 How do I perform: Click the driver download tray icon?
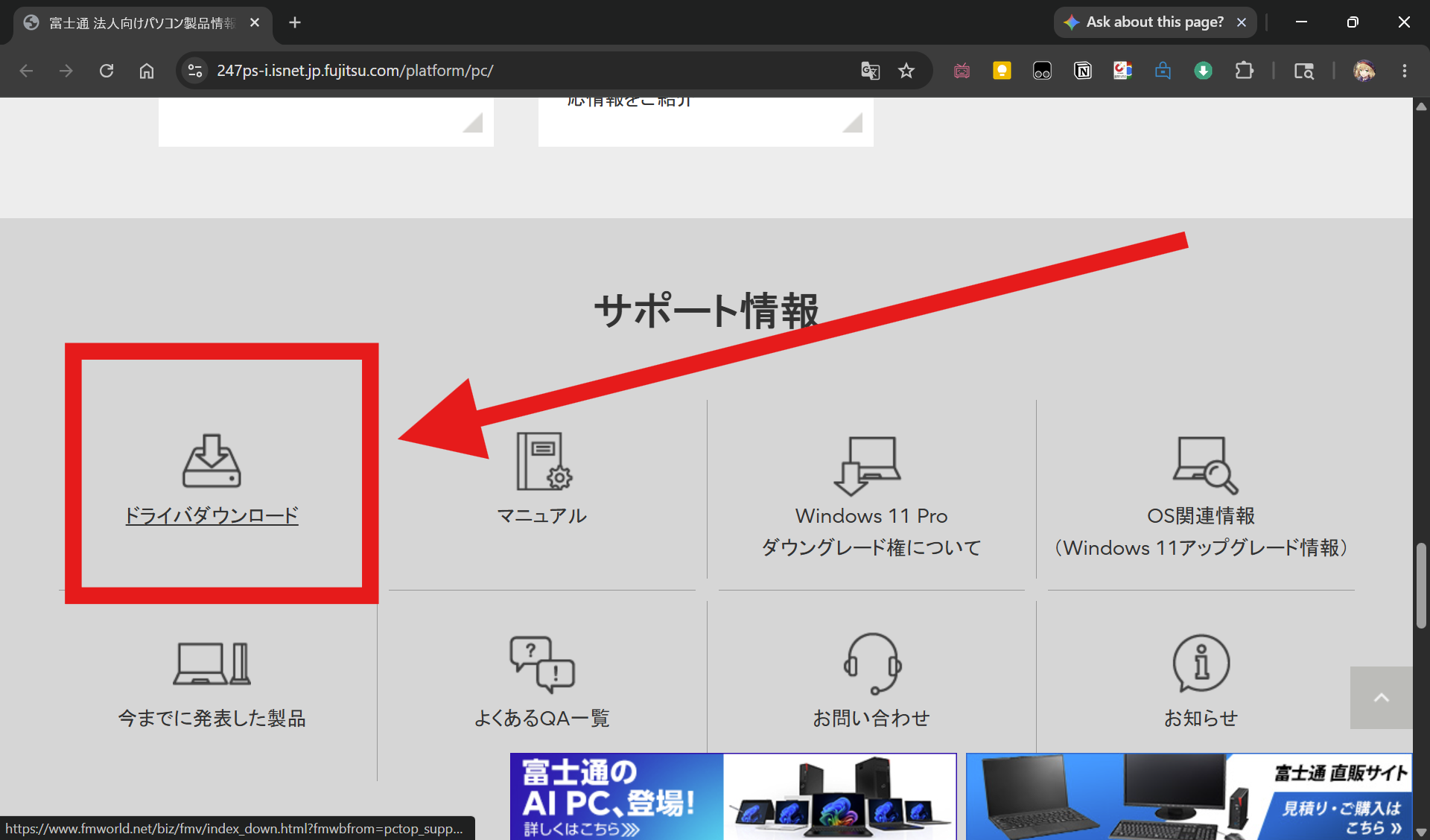coord(212,461)
